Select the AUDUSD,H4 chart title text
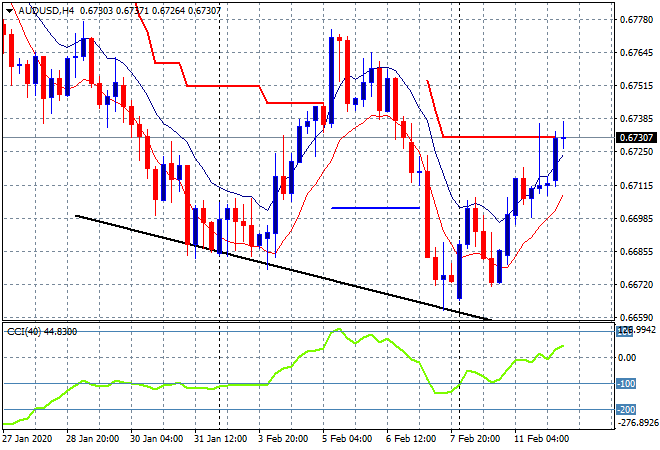This screenshot has height=450, width=660. pyautogui.click(x=45, y=11)
